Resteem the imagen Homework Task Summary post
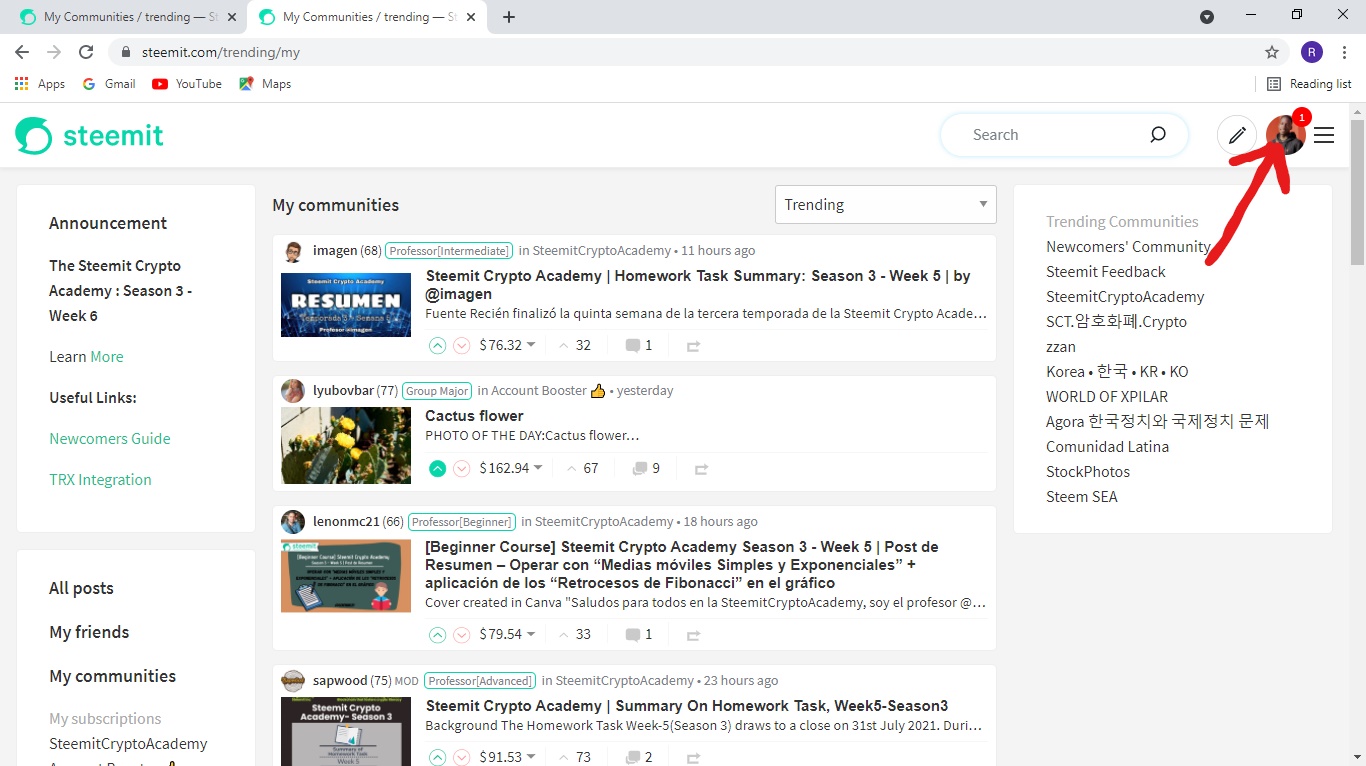Viewport: 1366px width, 766px height. pos(693,346)
